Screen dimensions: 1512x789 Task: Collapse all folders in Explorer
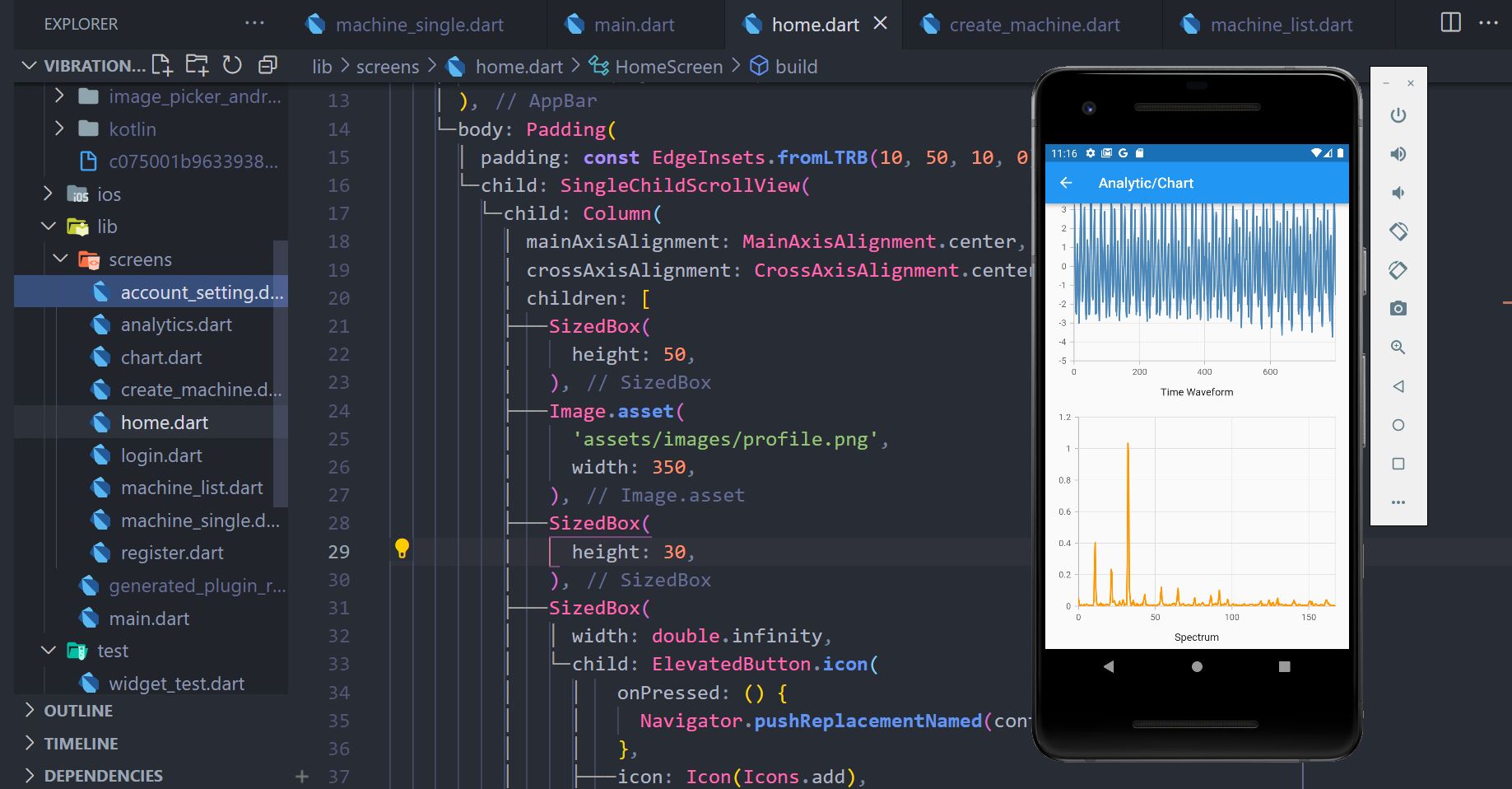(x=268, y=64)
